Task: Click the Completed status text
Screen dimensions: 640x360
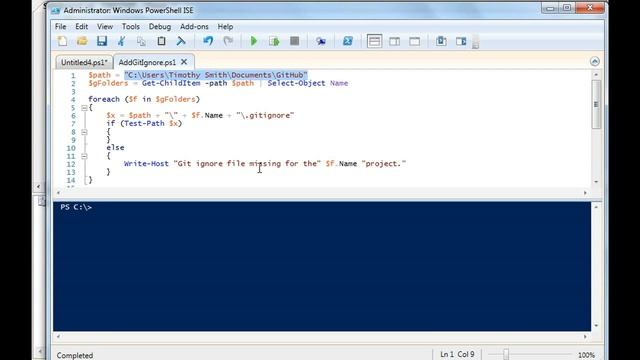Action: point(75,356)
